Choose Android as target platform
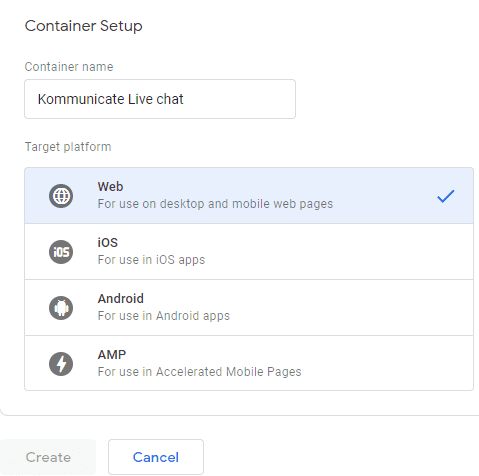Image resolution: width=479 pixels, height=476 pixels. [x=249, y=308]
